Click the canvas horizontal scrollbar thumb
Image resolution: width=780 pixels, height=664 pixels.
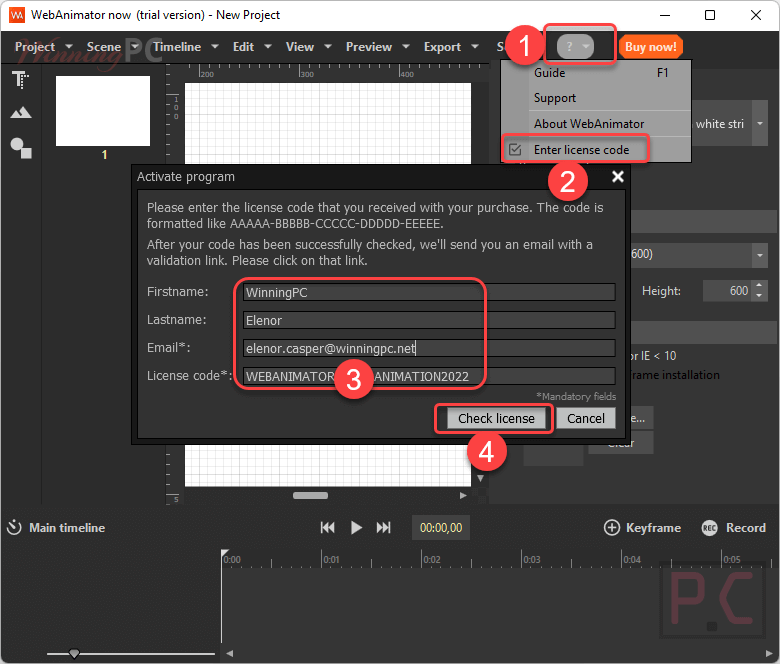pos(310,495)
